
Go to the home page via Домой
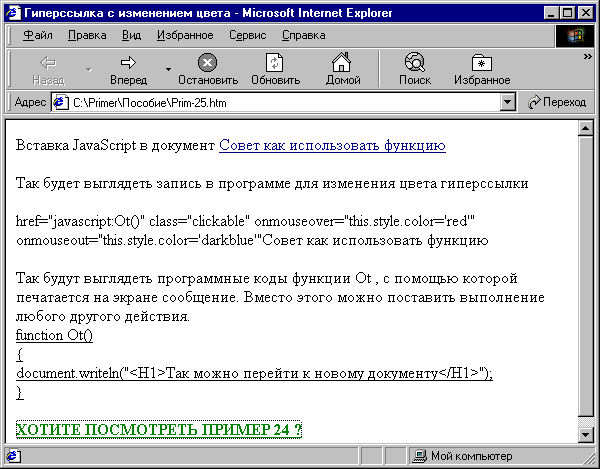pos(342,62)
